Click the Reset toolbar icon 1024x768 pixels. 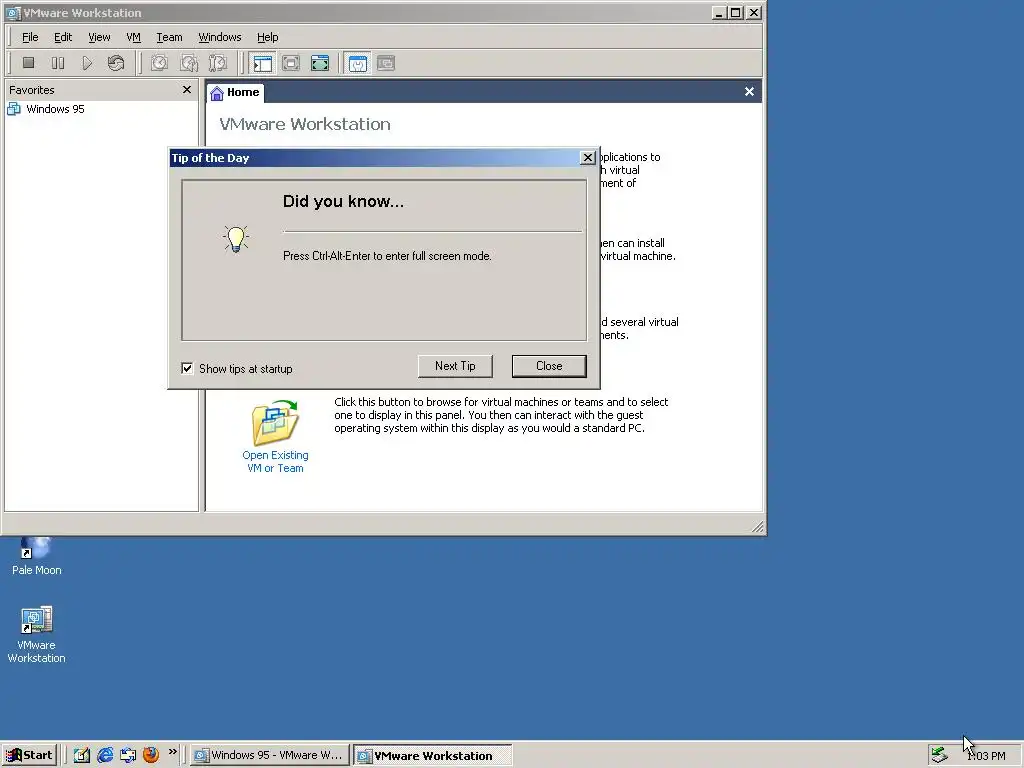116,63
